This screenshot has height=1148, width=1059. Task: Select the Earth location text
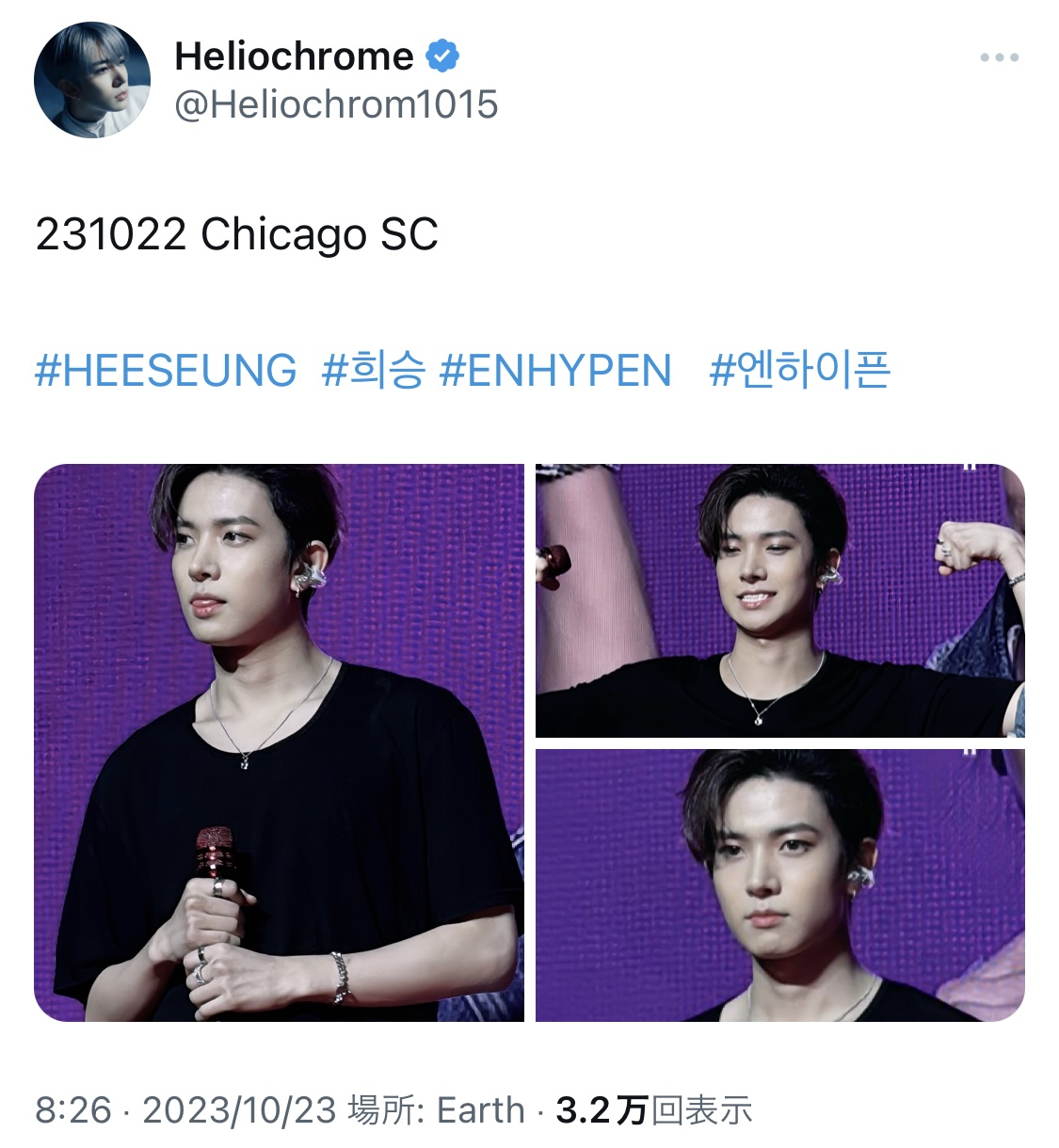coord(481,1110)
